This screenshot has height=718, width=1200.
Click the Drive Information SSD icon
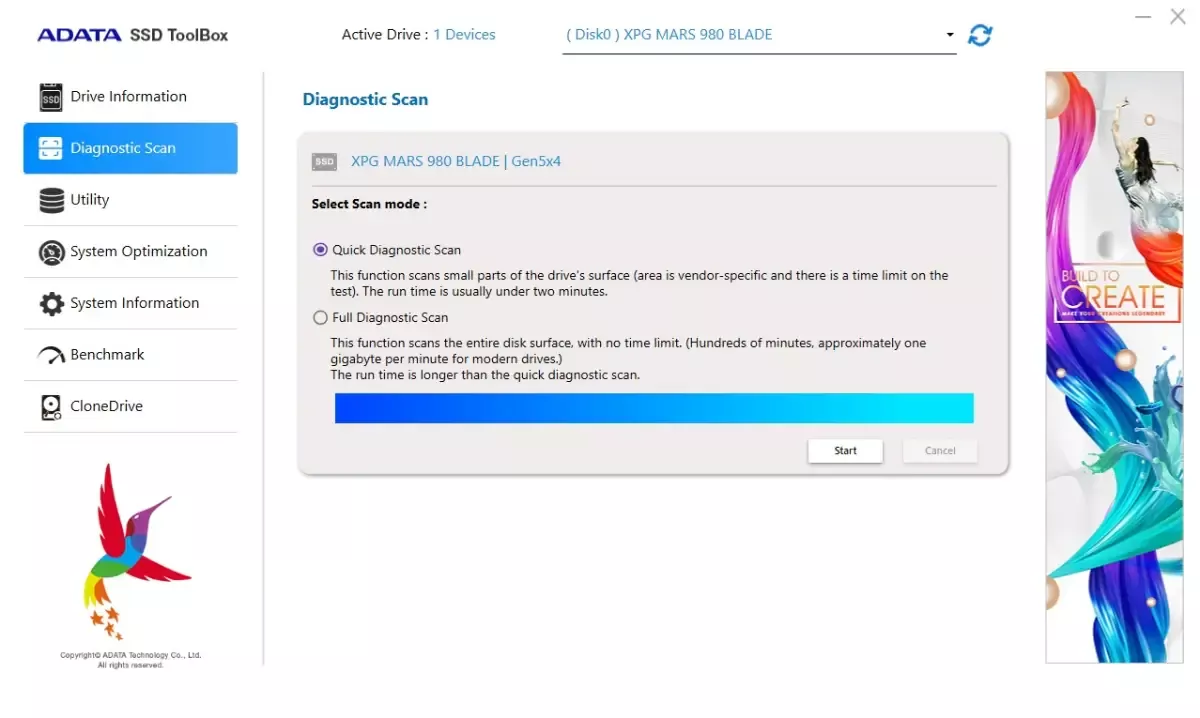click(51, 97)
